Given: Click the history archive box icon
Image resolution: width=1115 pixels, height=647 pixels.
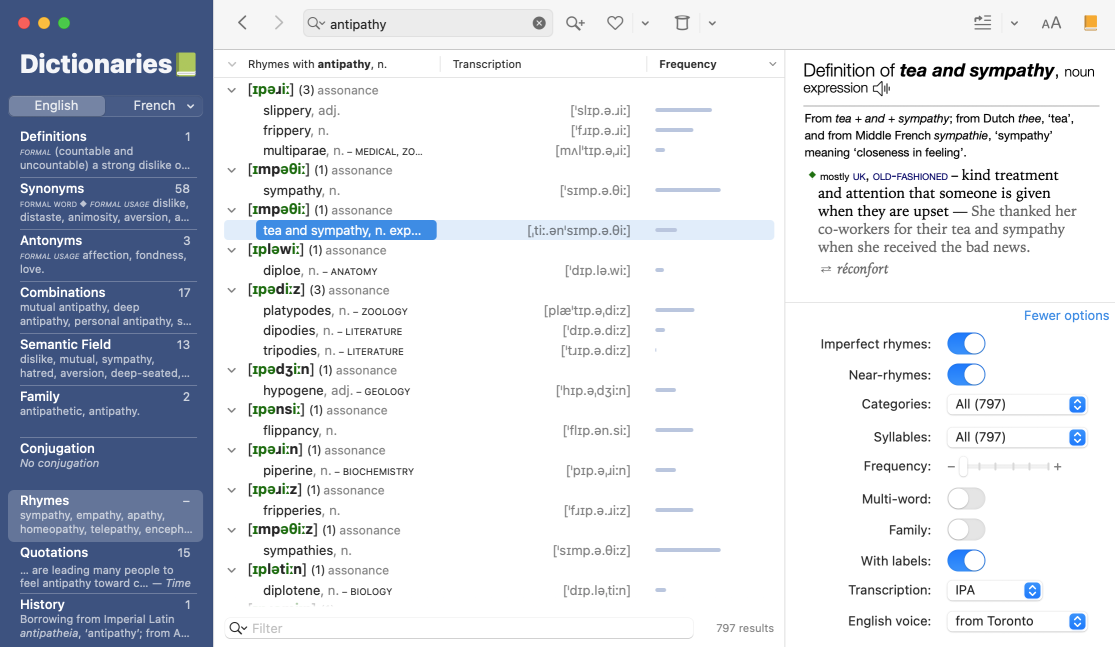Looking at the screenshot, I should coord(682,23).
